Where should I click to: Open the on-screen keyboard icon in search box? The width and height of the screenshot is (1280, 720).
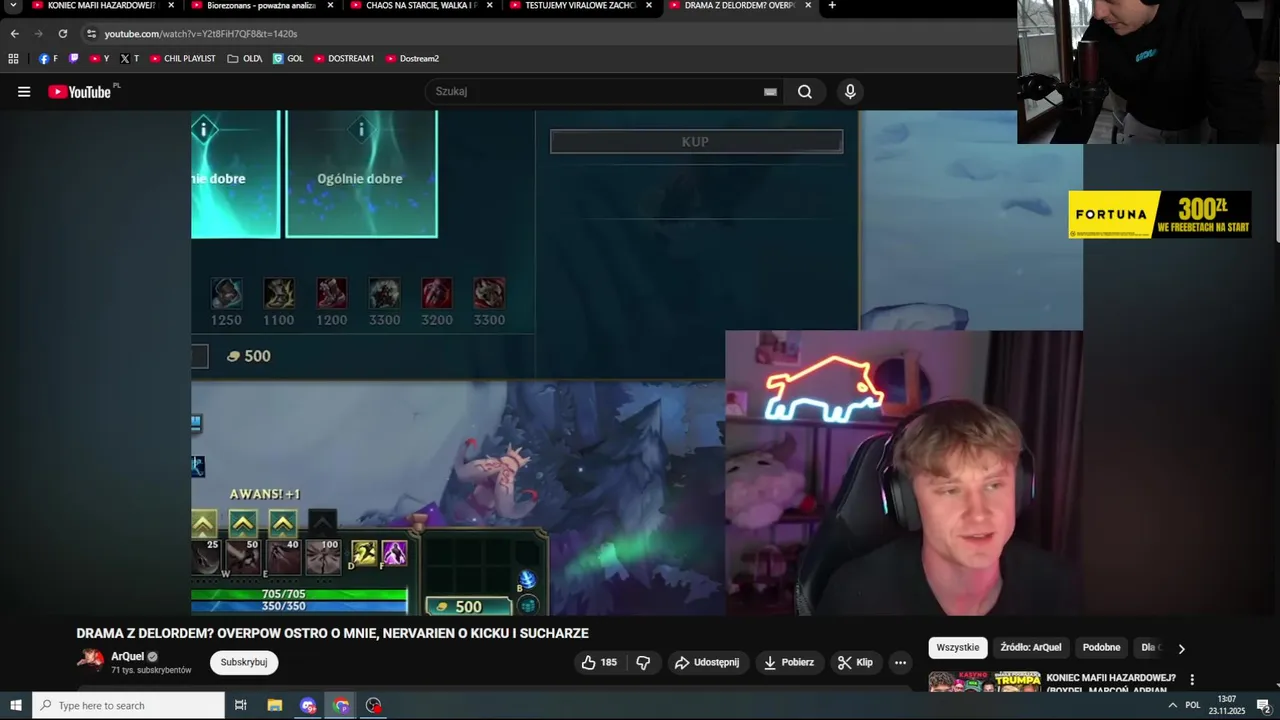click(770, 92)
